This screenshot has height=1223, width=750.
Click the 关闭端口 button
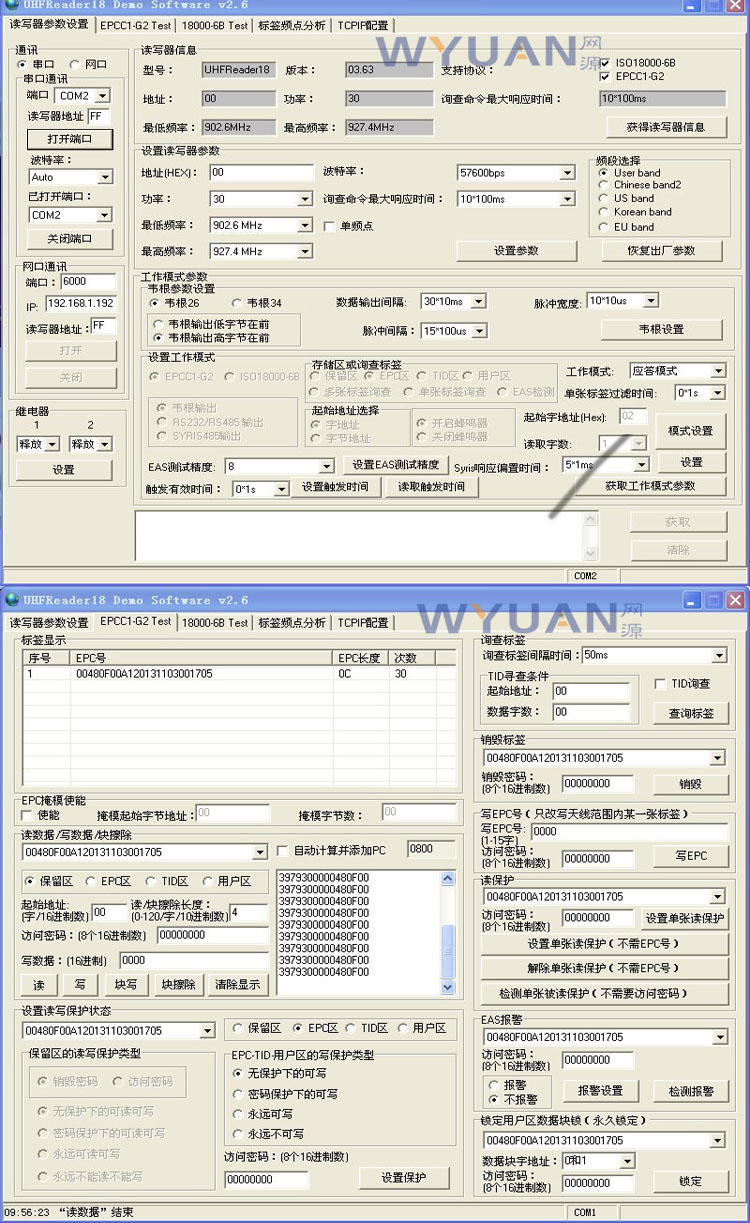tap(68, 239)
